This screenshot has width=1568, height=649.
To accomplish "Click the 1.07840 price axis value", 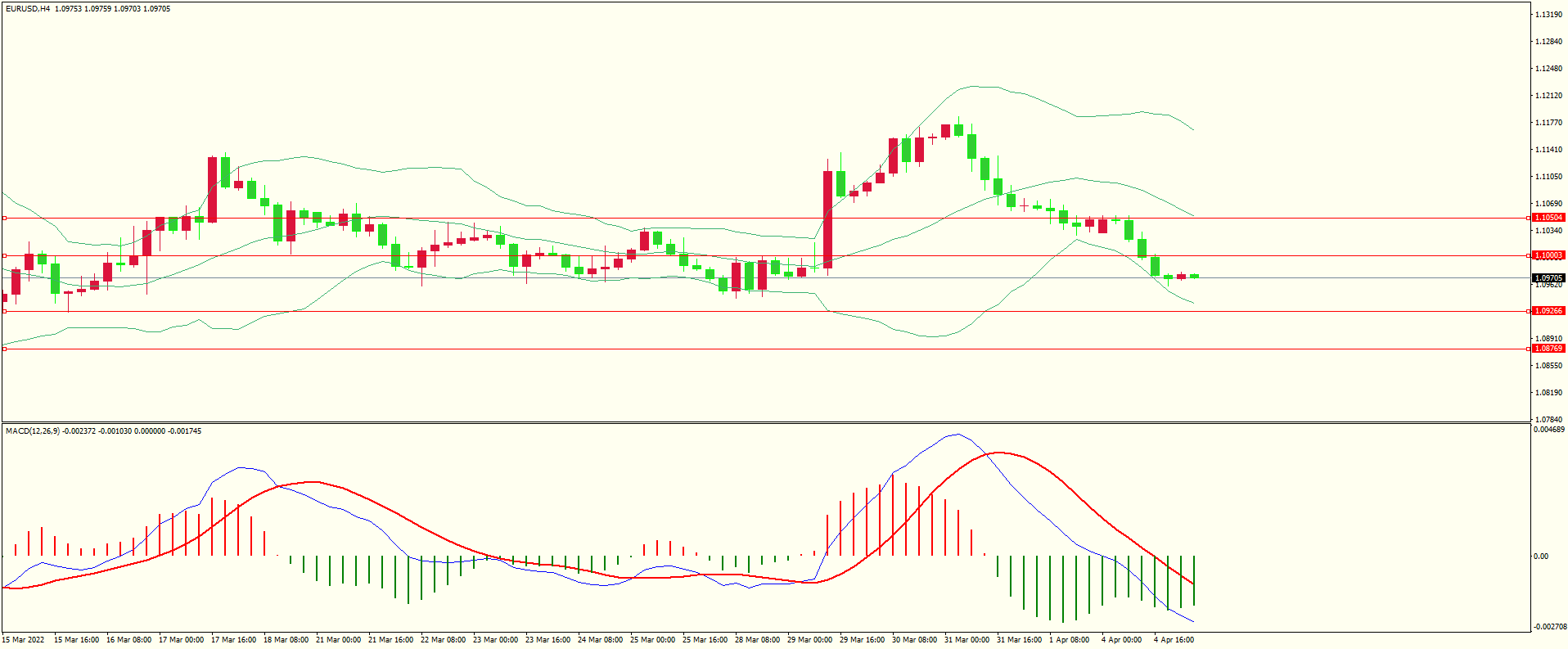I will tap(1548, 420).
